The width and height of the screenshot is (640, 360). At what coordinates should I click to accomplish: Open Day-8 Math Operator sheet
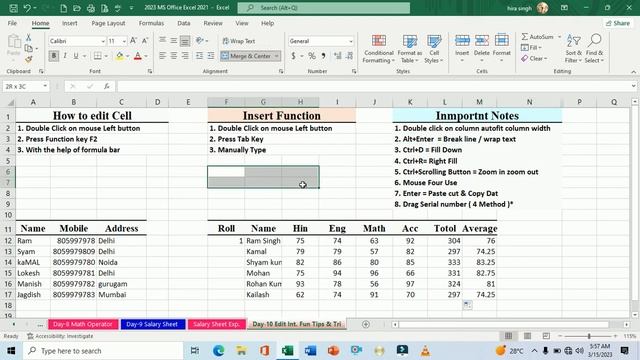(x=83, y=324)
